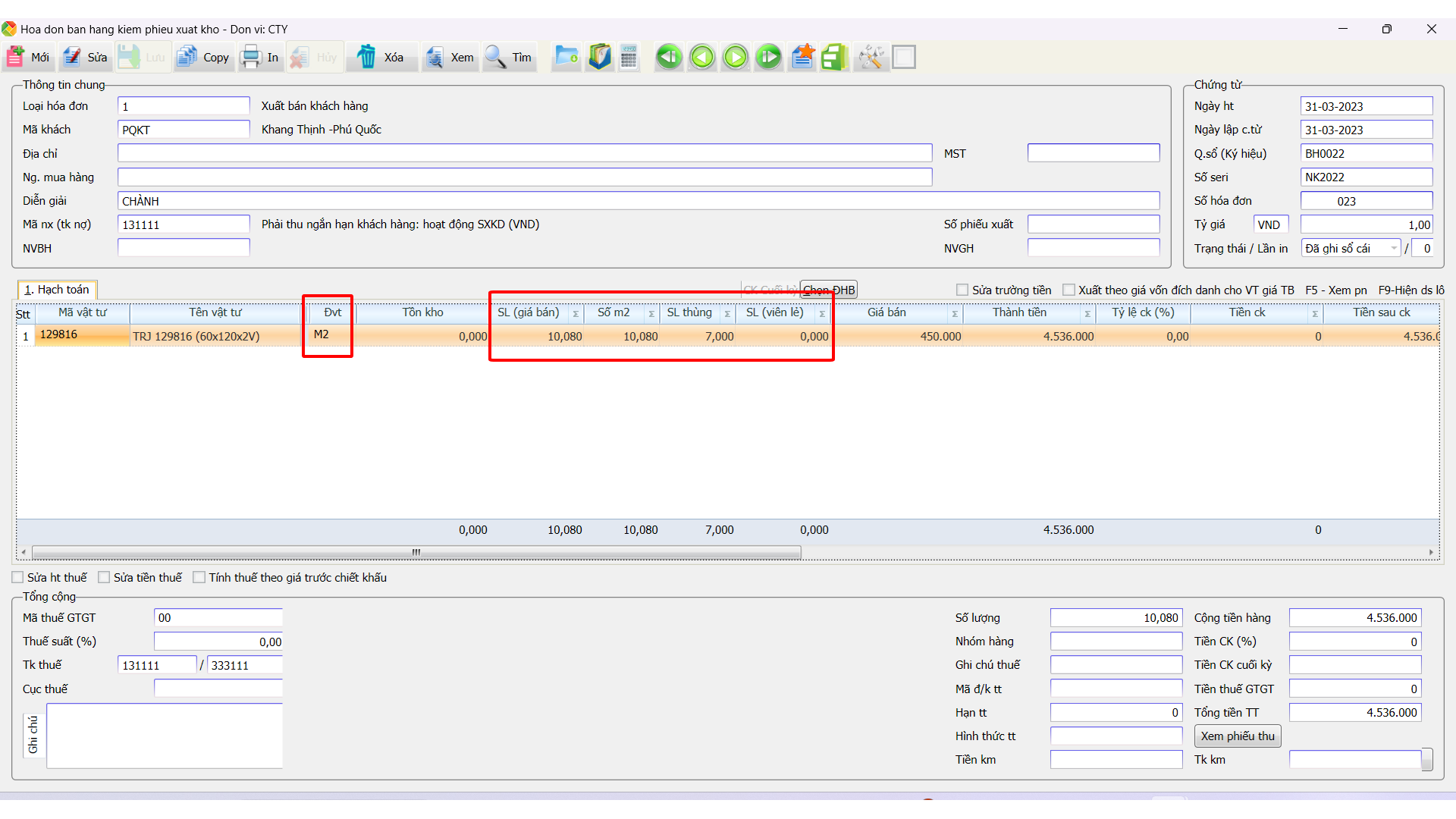Click cell 'TRJ 129816 (60x120x2V)'
Viewport: 1456px width, 819px height.
[216, 336]
